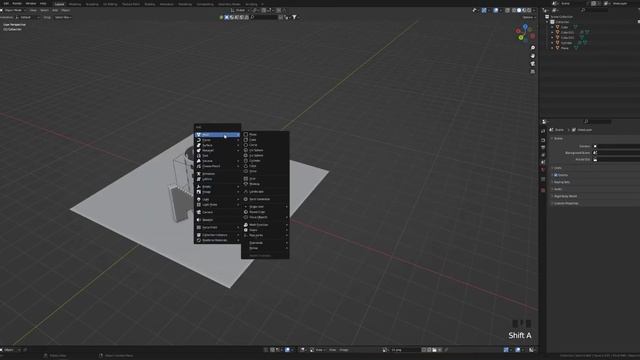Click the Grid icon in Mesh submenu
The height and width of the screenshot is (360, 640).
[x=246, y=179]
